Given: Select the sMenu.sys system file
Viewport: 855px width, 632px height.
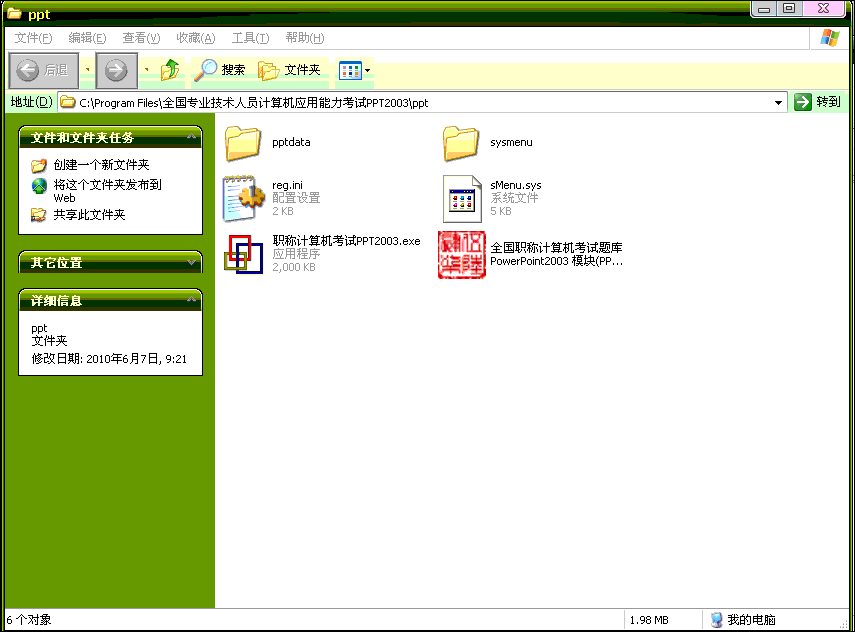Looking at the screenshot, I should [x=461, y=198].
